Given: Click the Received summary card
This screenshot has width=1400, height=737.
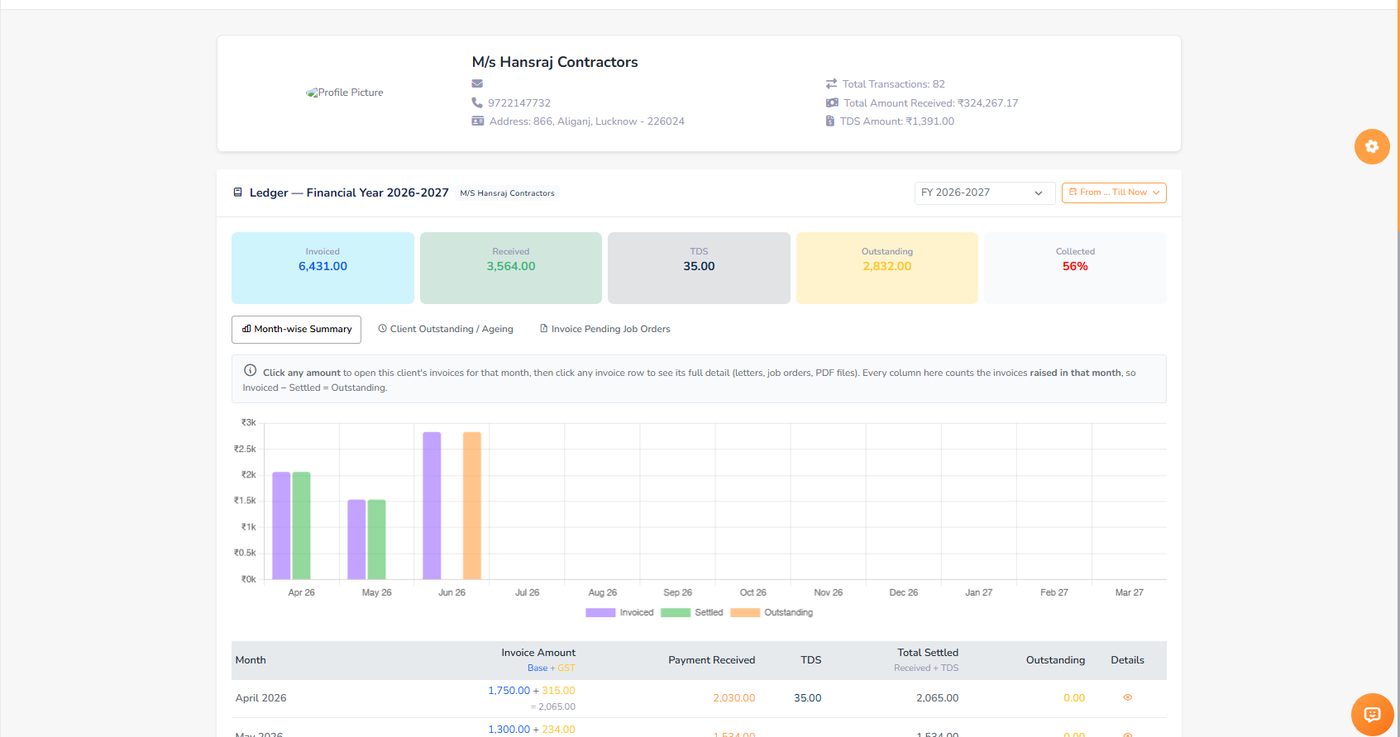Looking at the screenshot, I should click(x=511, y=268).
